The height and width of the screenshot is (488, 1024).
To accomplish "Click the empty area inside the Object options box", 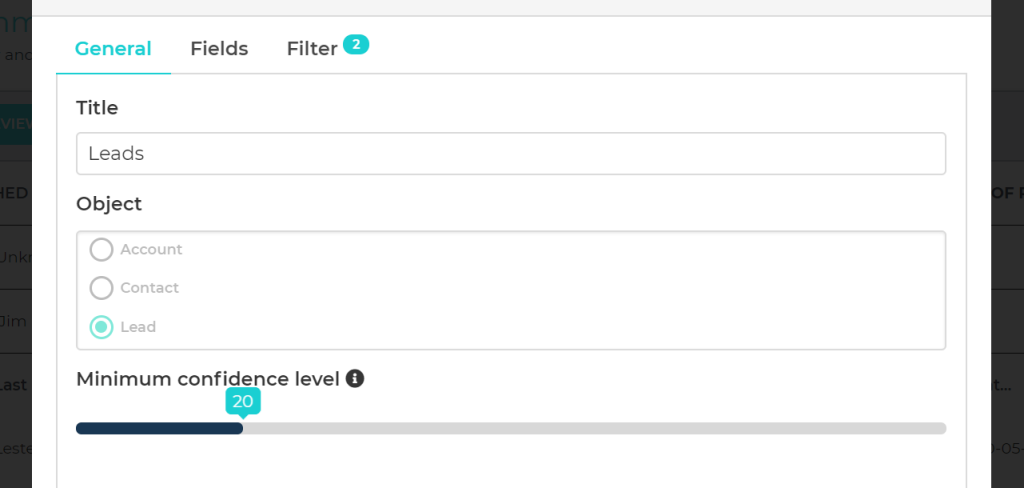I will pos(600,290).
